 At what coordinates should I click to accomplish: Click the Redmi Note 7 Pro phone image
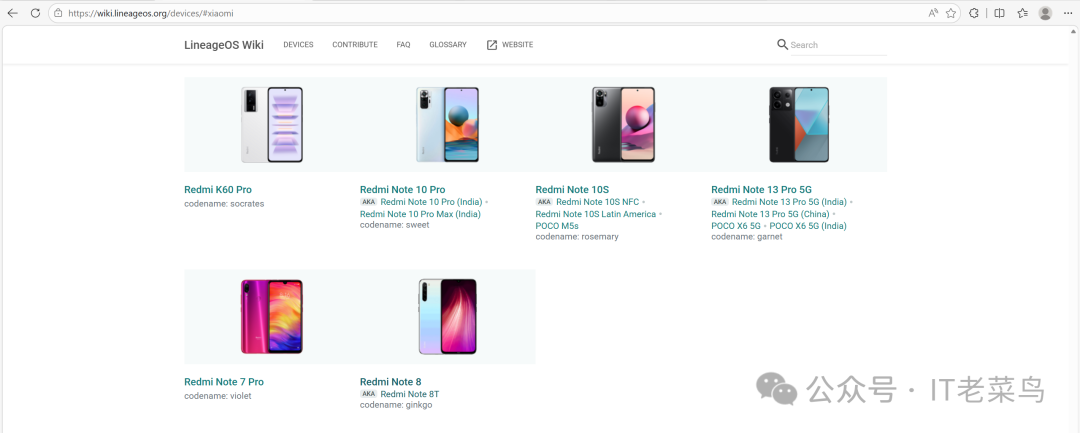point(271,316)
